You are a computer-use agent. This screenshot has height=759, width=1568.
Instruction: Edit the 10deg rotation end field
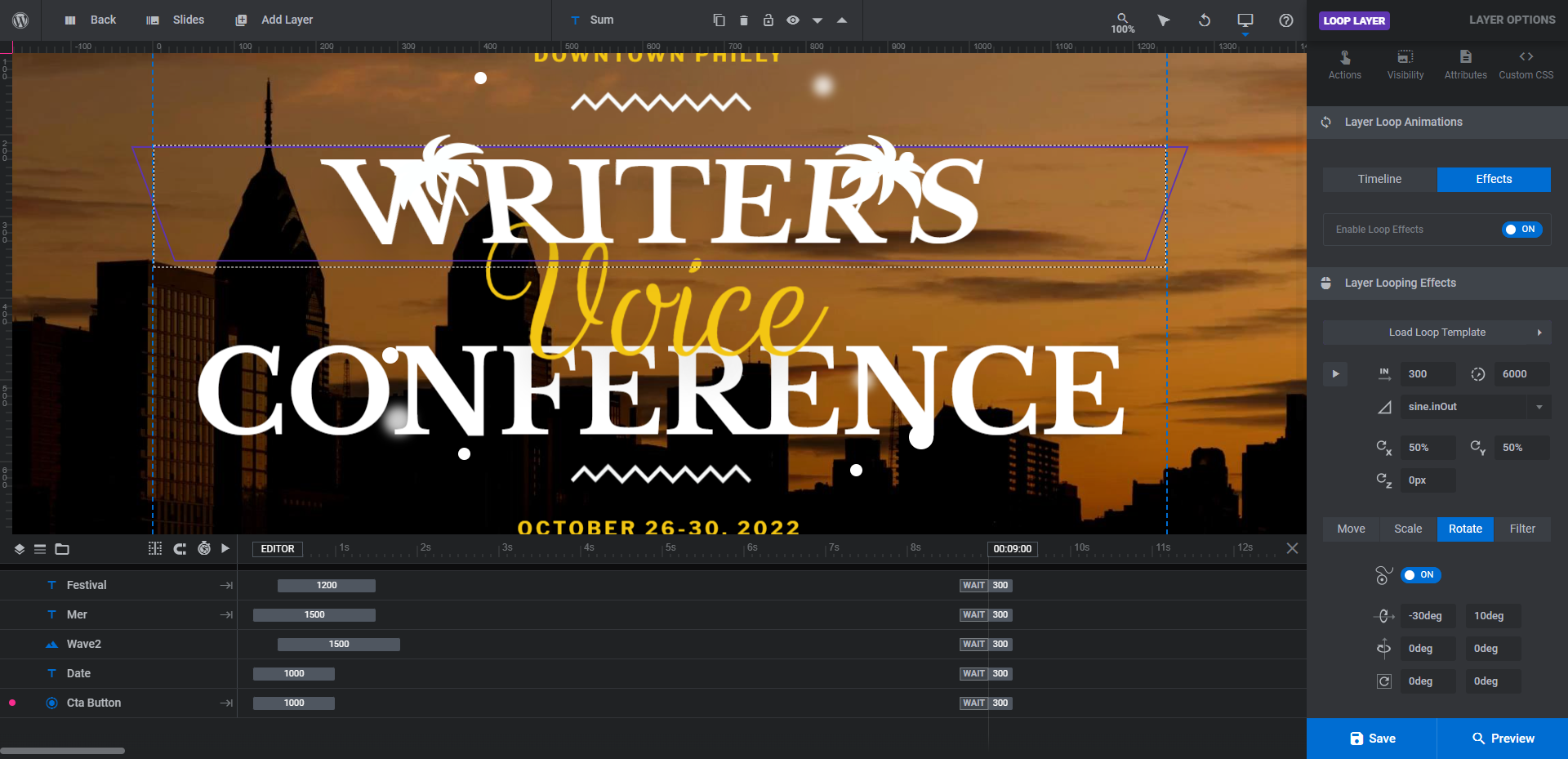(1493, 616)
